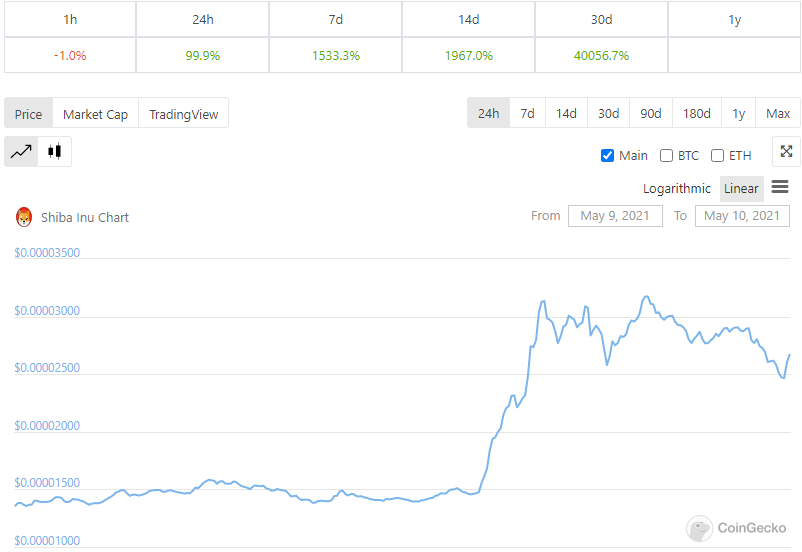Click the $0.00003500 axis label
The height and width of the screenshot is (552, 802).
47,253
